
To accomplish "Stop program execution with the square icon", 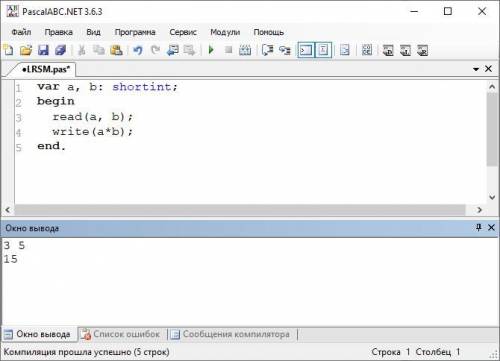I will [x=228, y=50].
